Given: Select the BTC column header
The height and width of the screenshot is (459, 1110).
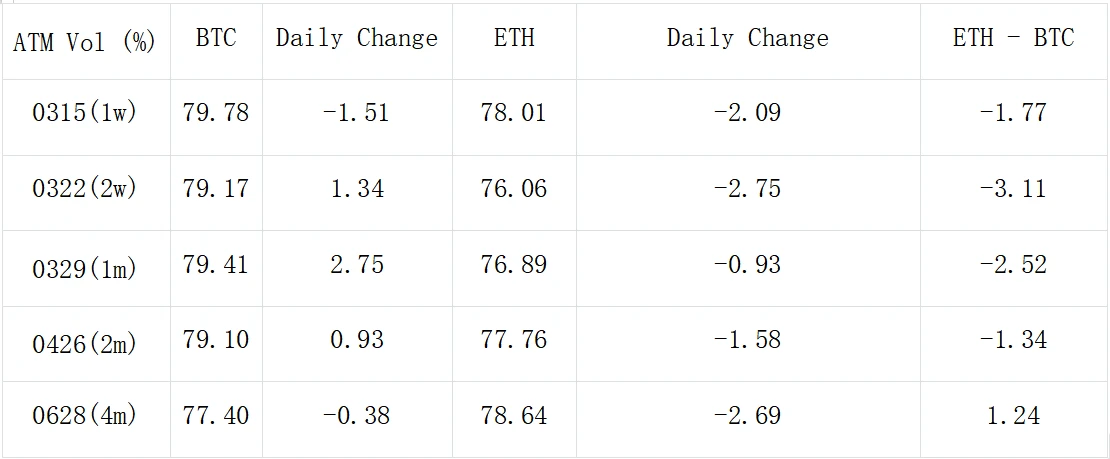Looking at the screenshot, I should click(x=216, y=38).
